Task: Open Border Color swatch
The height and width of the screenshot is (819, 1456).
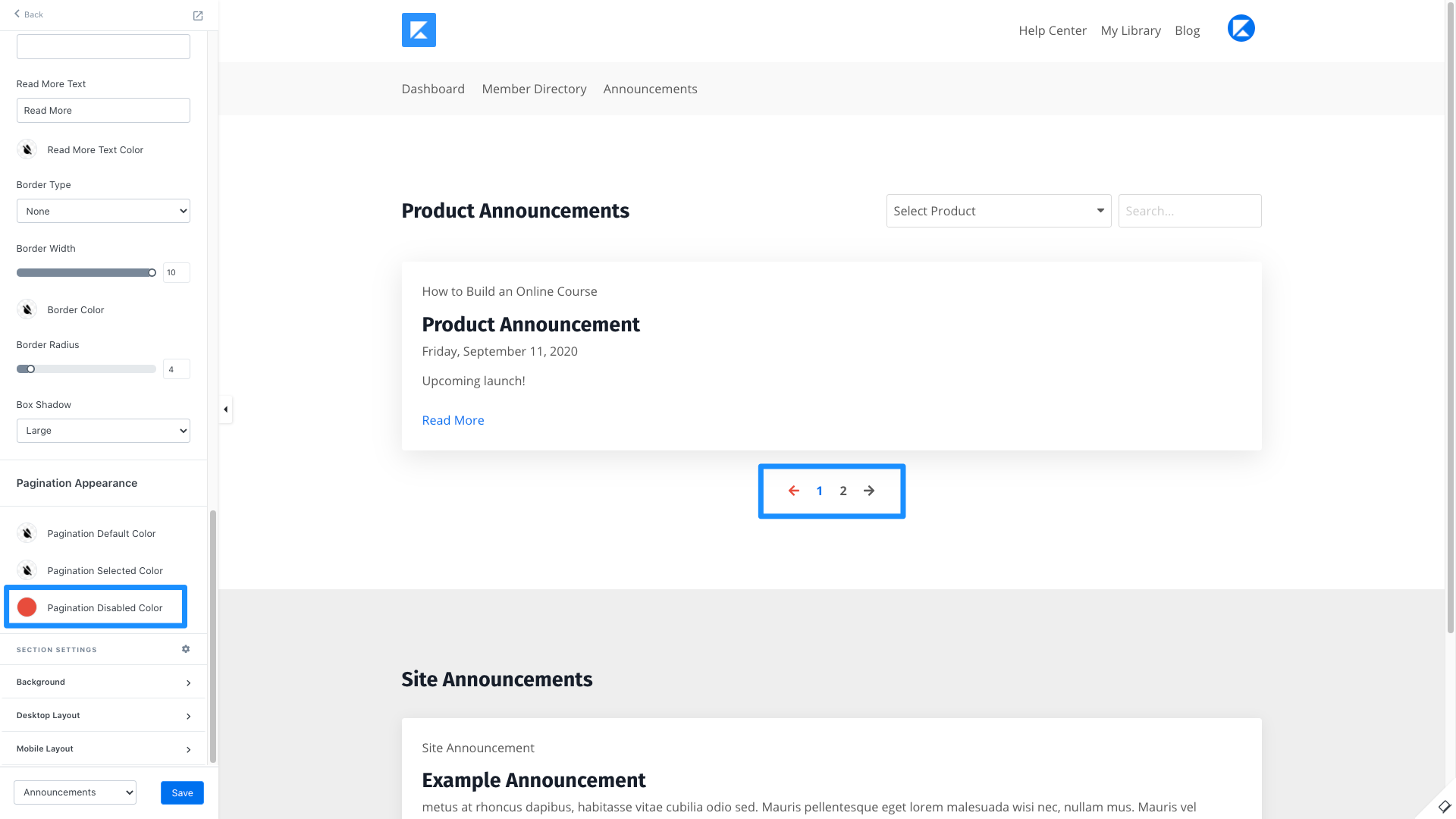Action: click(27, 309)
